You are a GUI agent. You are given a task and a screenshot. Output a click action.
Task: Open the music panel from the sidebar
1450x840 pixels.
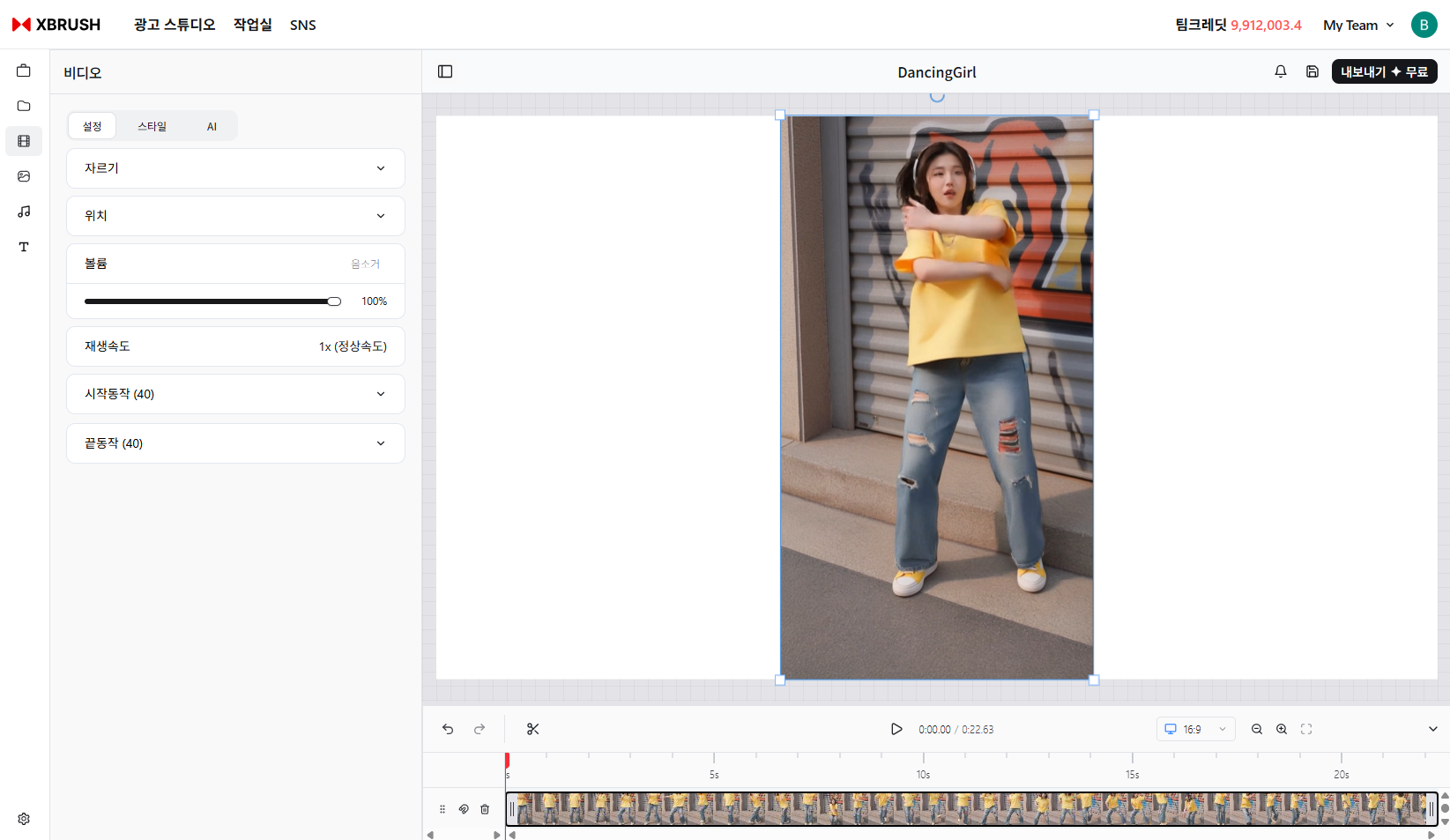pyautogui.click(x=23, y=212)
